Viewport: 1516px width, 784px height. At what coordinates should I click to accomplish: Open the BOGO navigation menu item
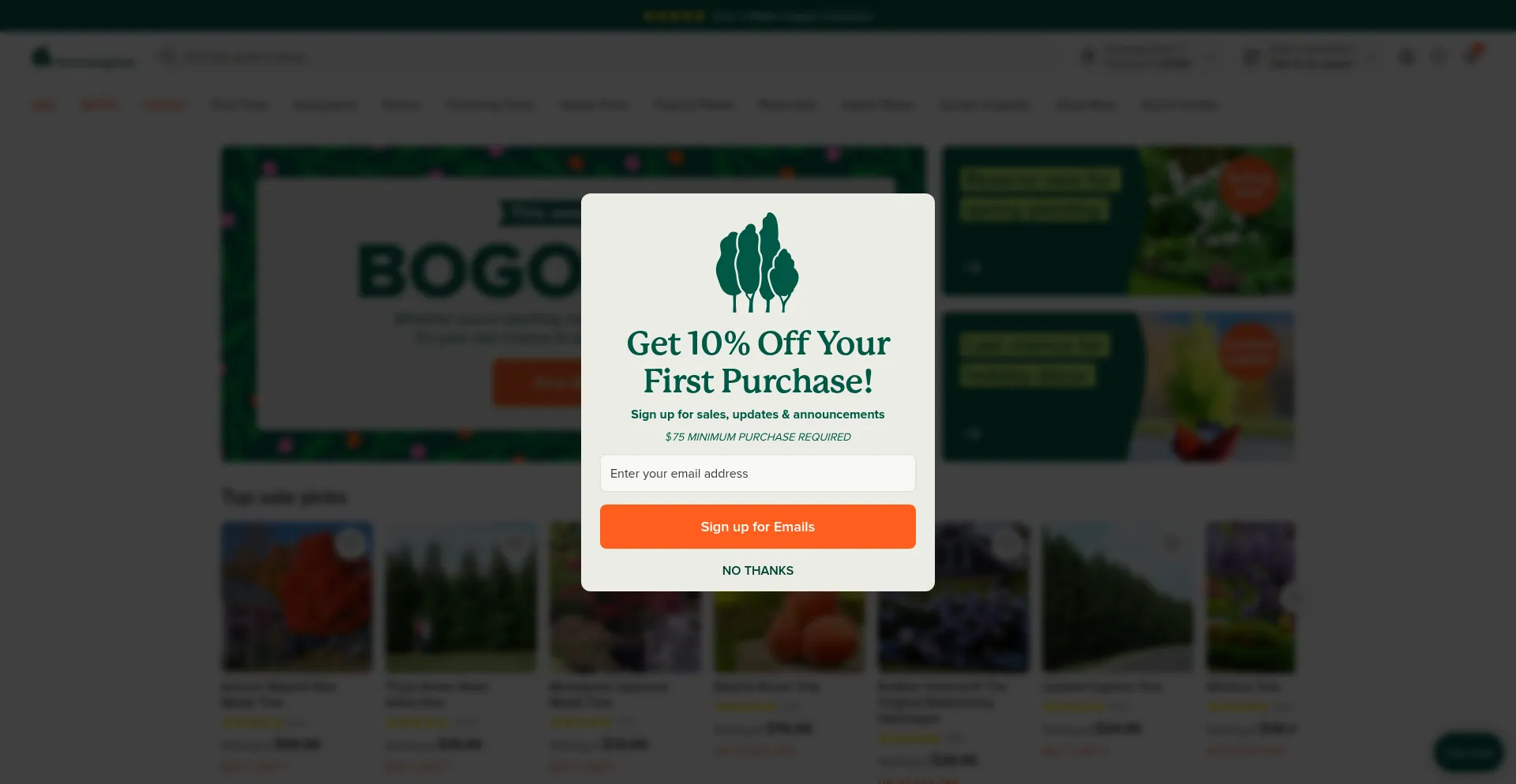point(99,105)
